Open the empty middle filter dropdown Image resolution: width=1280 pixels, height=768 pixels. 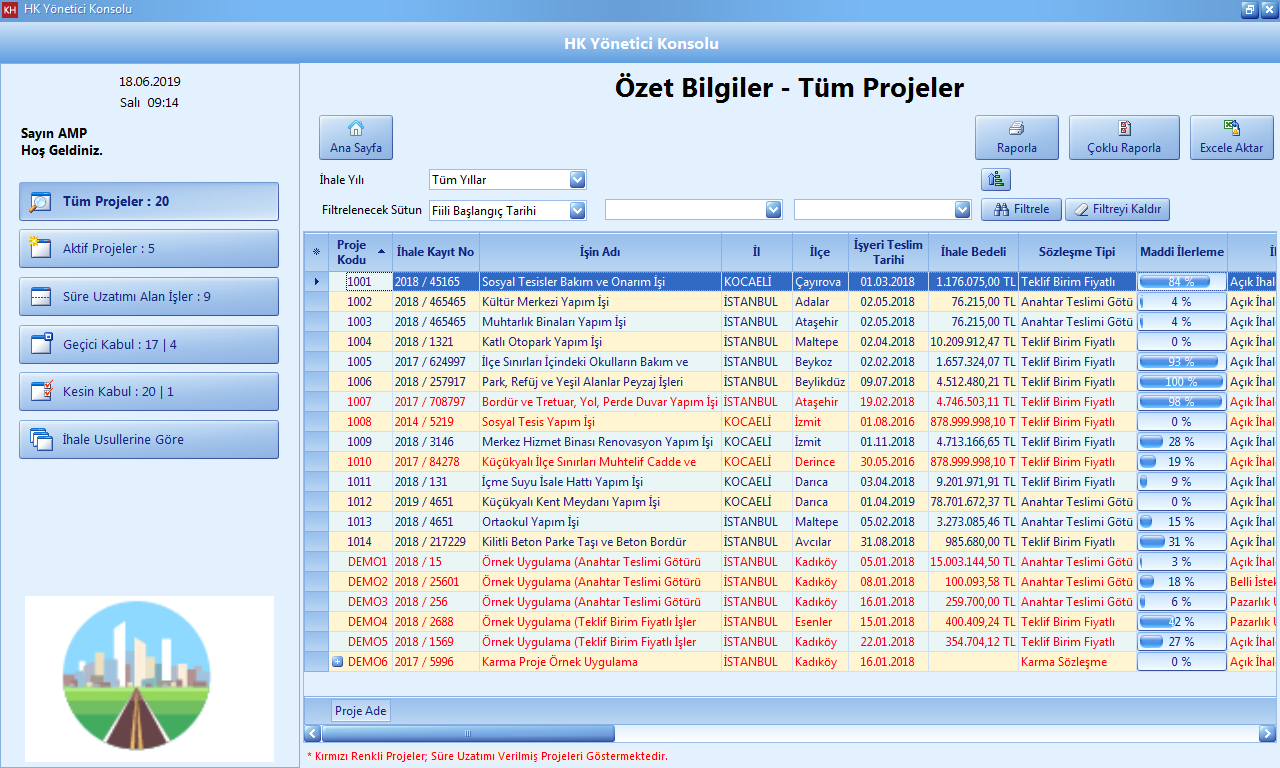(x=772, y=210)
